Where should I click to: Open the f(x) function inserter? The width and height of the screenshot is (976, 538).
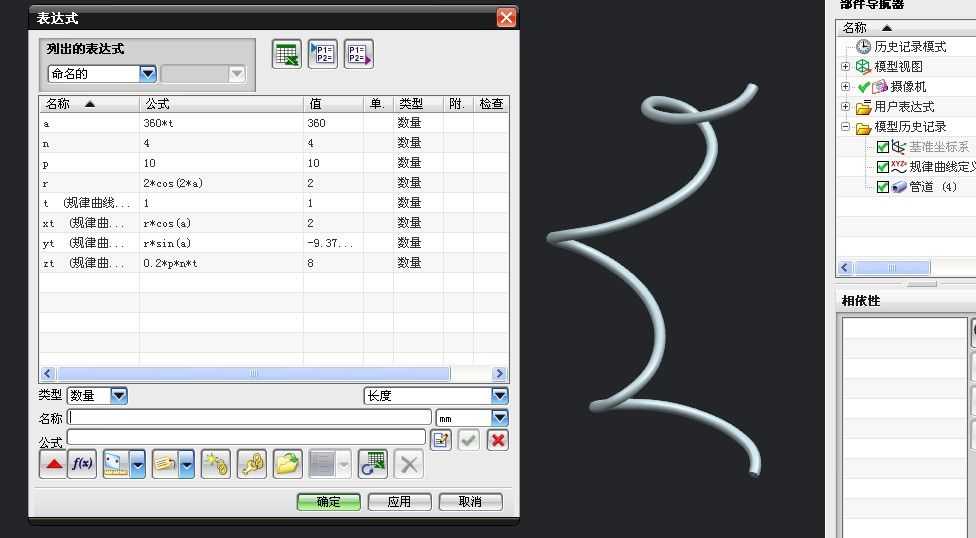[82, 464]
